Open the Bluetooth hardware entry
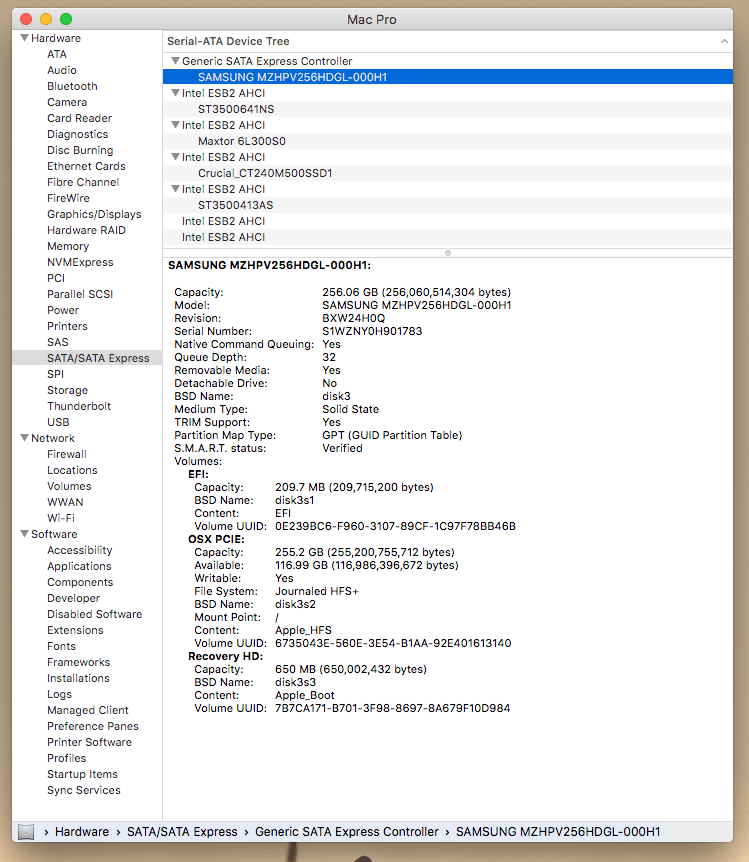749x862 pixels. pos(72,86)
